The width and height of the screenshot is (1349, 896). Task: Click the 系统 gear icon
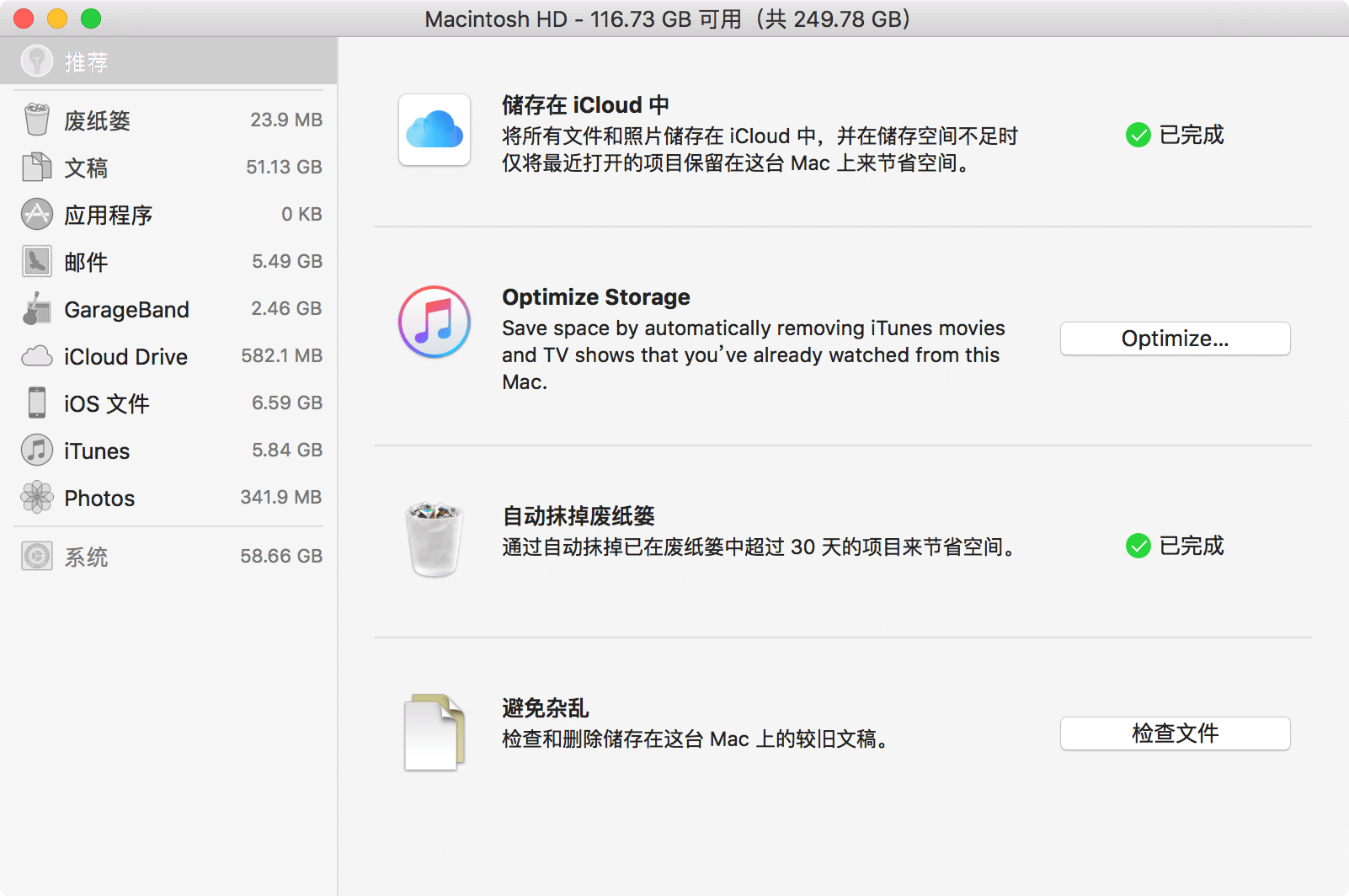pyautogui.click(x=36, y=556)
